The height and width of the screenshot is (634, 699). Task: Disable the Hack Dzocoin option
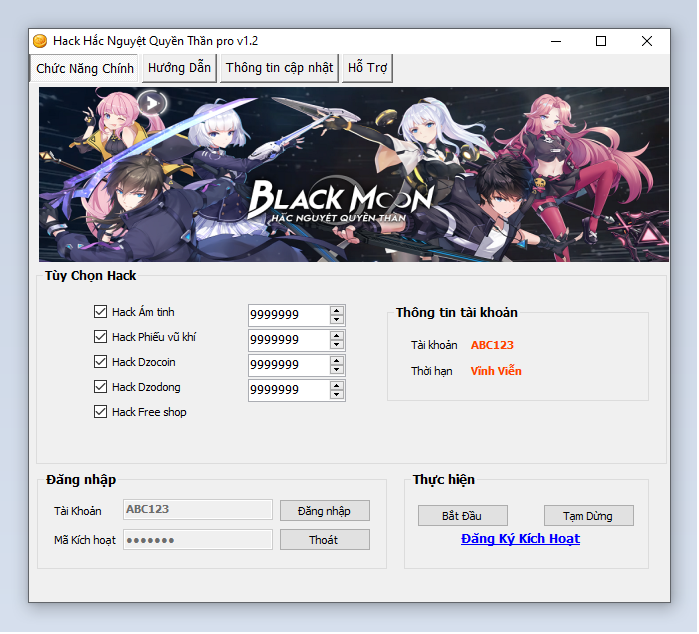100,362
